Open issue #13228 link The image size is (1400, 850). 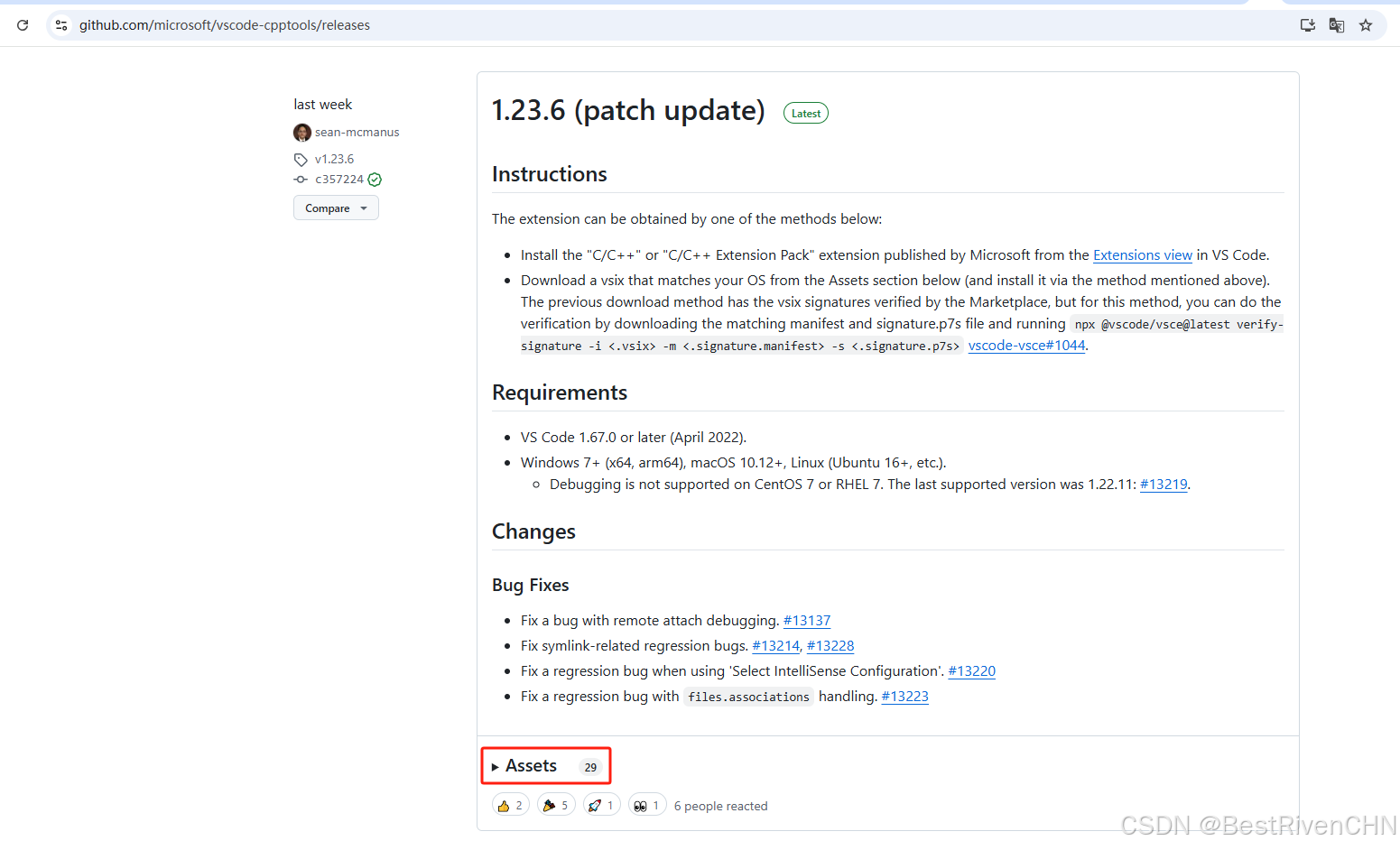tap(830, 646)
